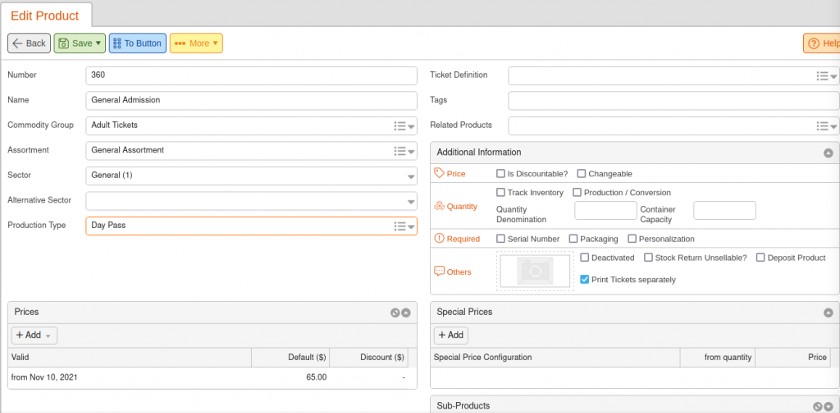
Task: Edit the Number field showing 360
Action: coord(251,76)
